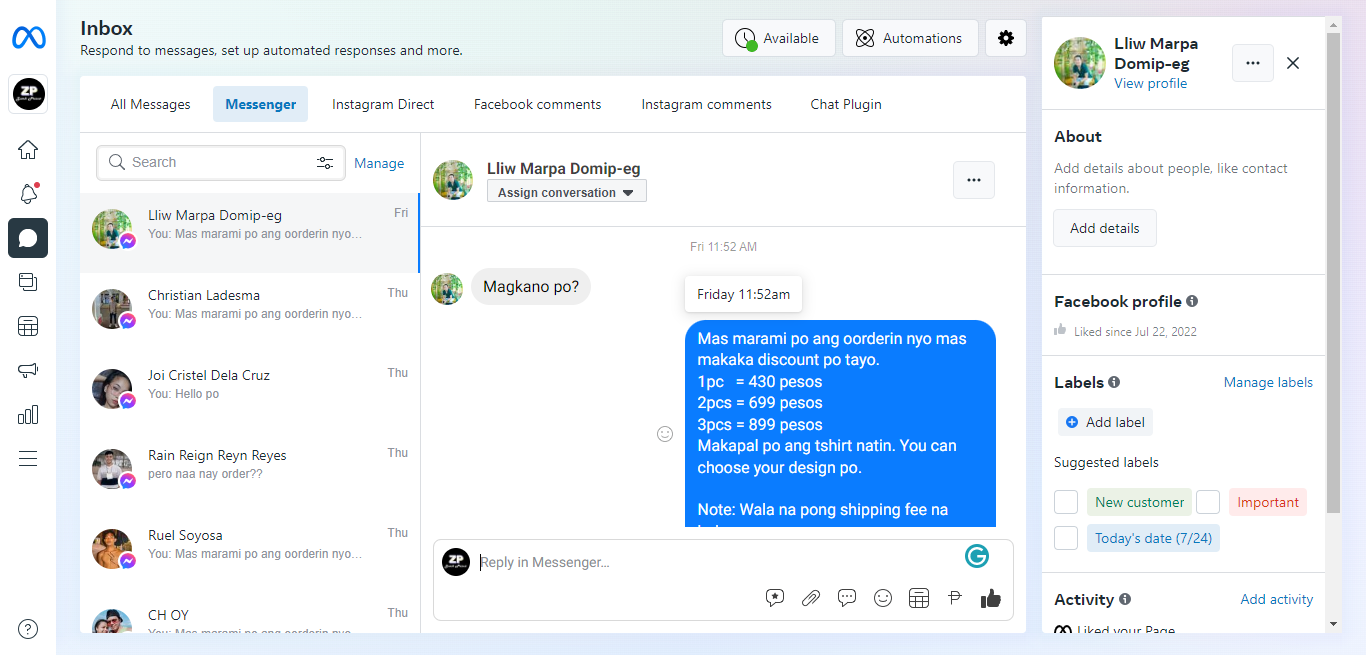The height and width of the screenshot is (655, 1366).
Task: Open conversation more options ellipsis button
Action: [x=974, y=180]
